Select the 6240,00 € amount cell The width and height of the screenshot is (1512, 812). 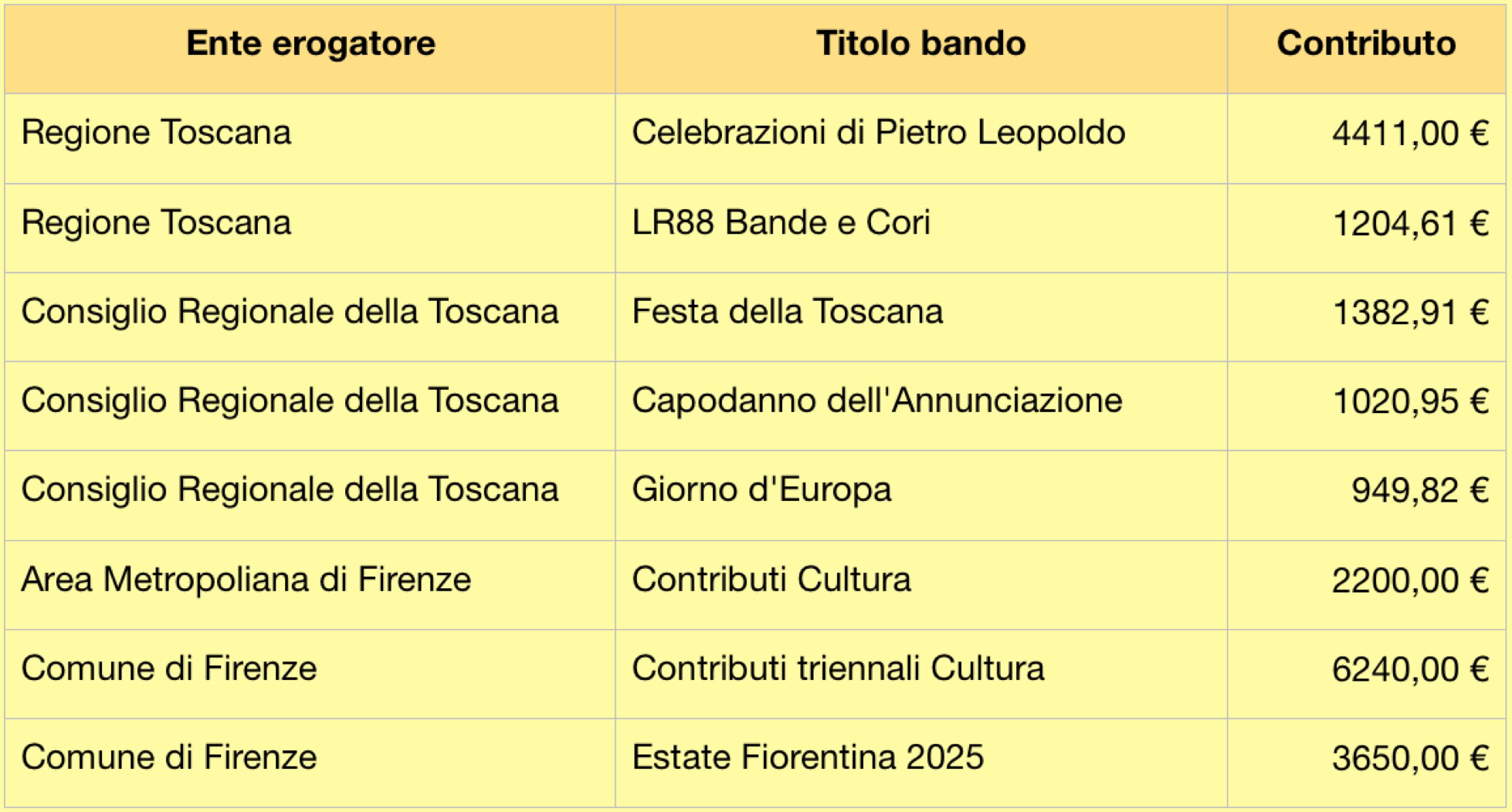pyautogui.click(x=1409, y=669)
